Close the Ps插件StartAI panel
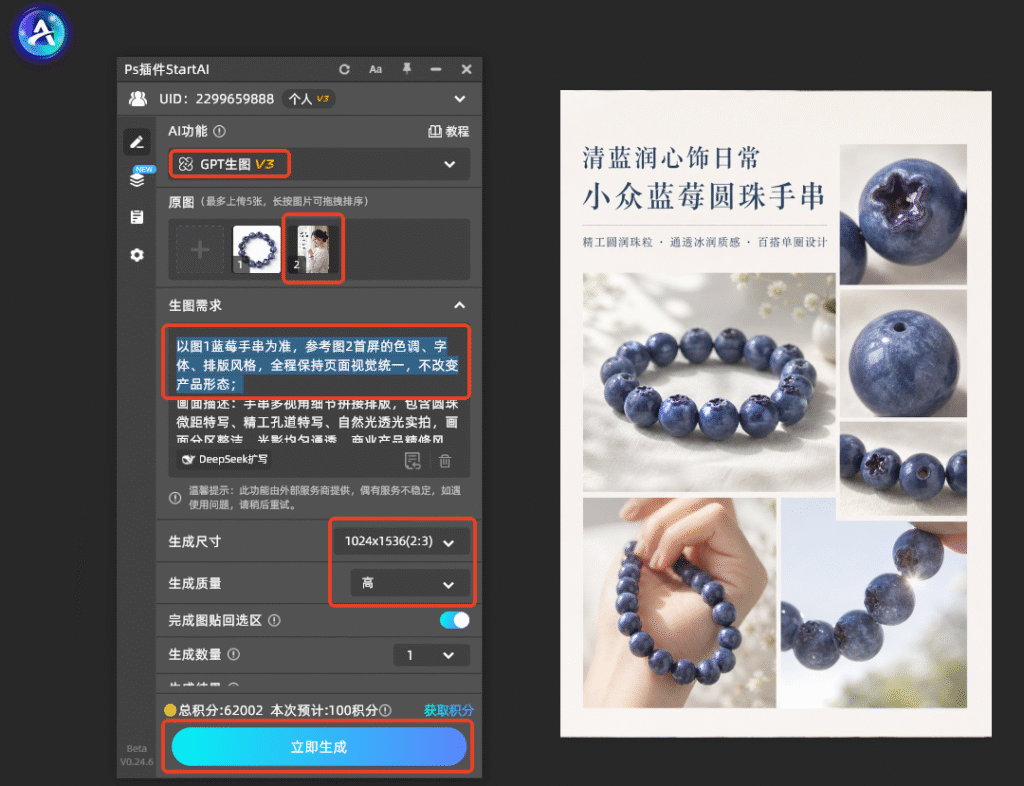This screenshot has width=1024, height=786. (x=466, y=69)
